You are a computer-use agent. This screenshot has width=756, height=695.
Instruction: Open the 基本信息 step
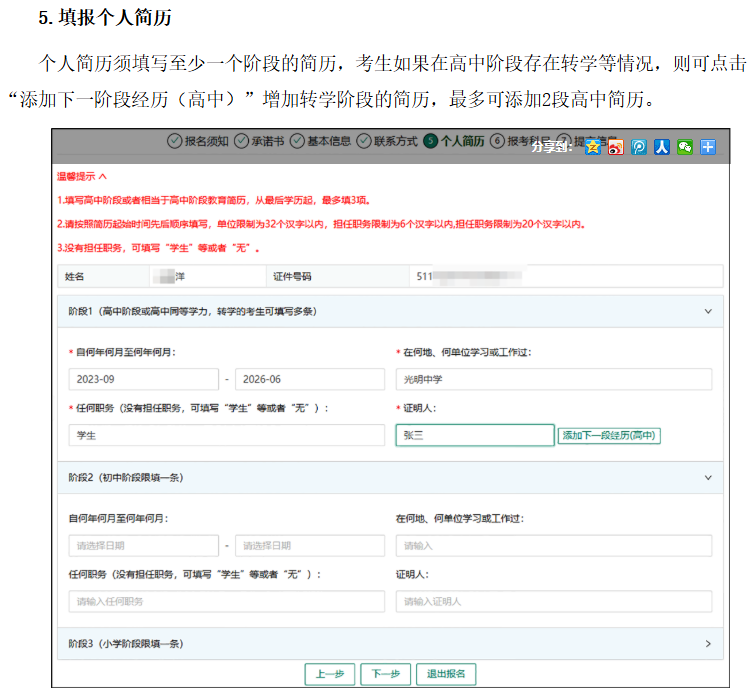click(321, 141)
